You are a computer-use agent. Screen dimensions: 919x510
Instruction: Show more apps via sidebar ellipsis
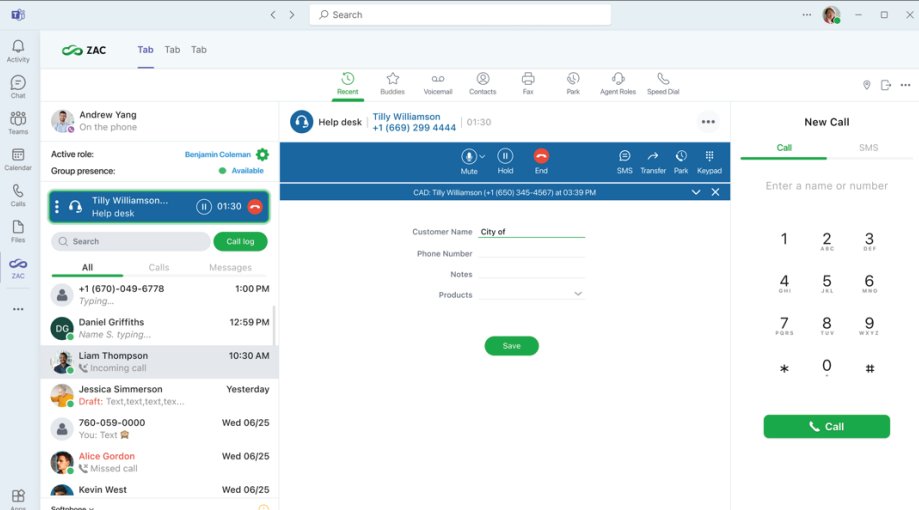tap(18, 309)
